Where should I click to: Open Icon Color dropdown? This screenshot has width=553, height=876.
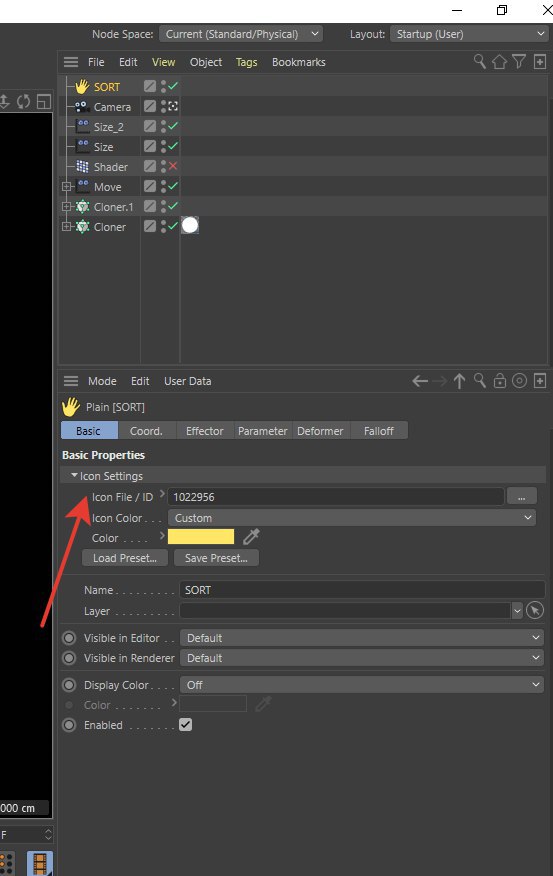(352, 518)
